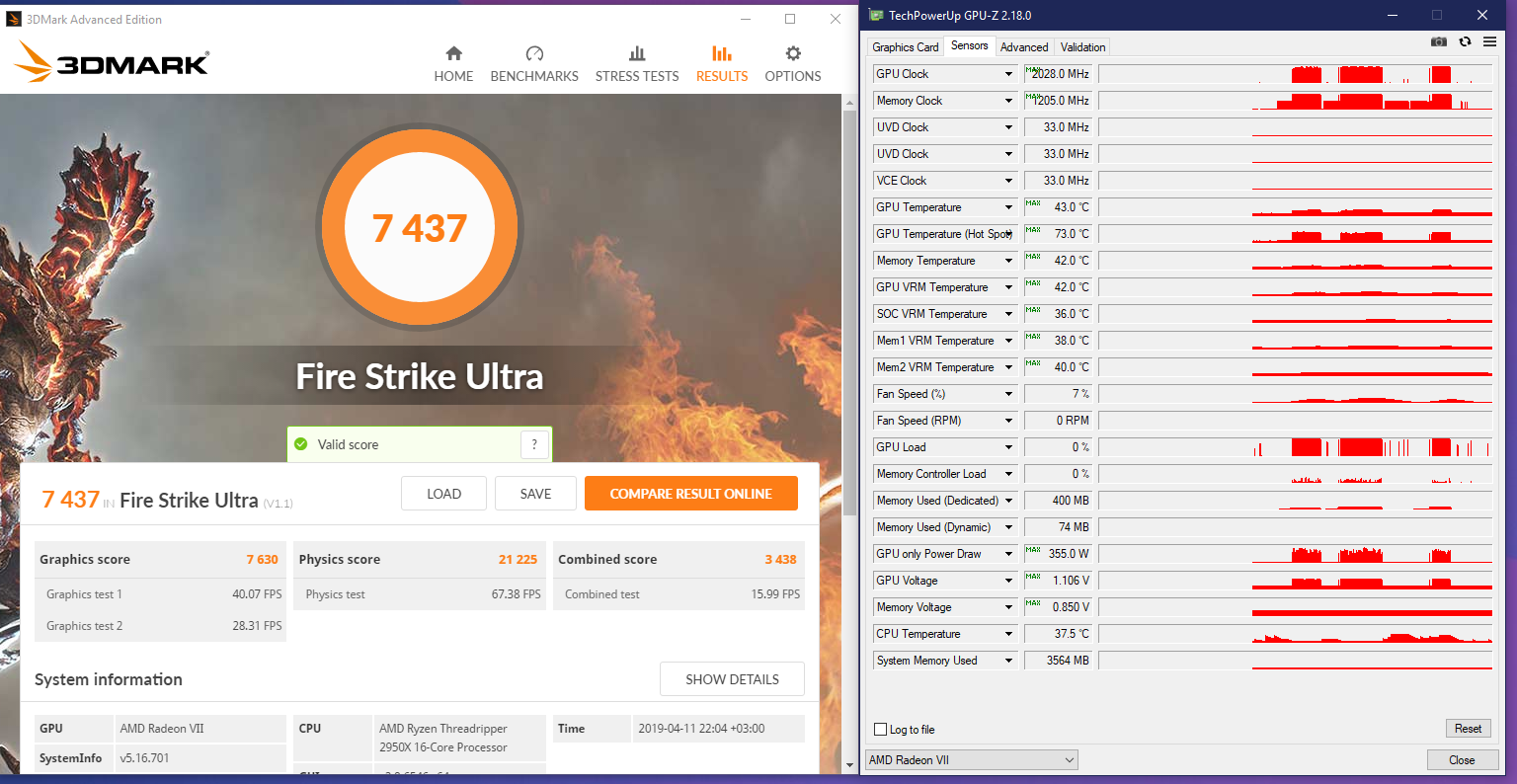The image size is (1517, 784).
Task: Click the 3DMark scrollbar up arrow
Action: click(x=849, y=102)
